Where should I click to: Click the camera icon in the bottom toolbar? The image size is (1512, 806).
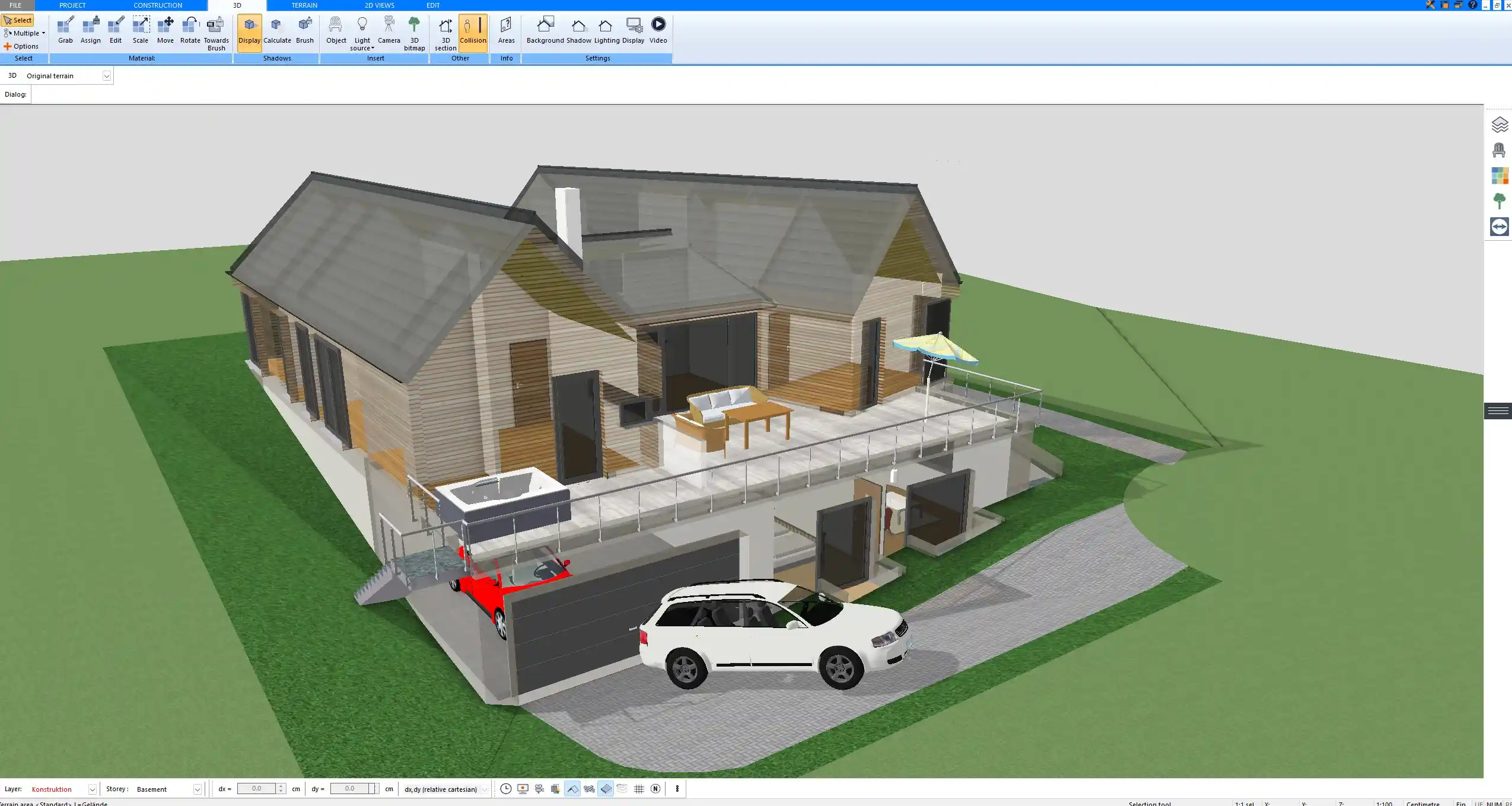[x=539, y=789]
